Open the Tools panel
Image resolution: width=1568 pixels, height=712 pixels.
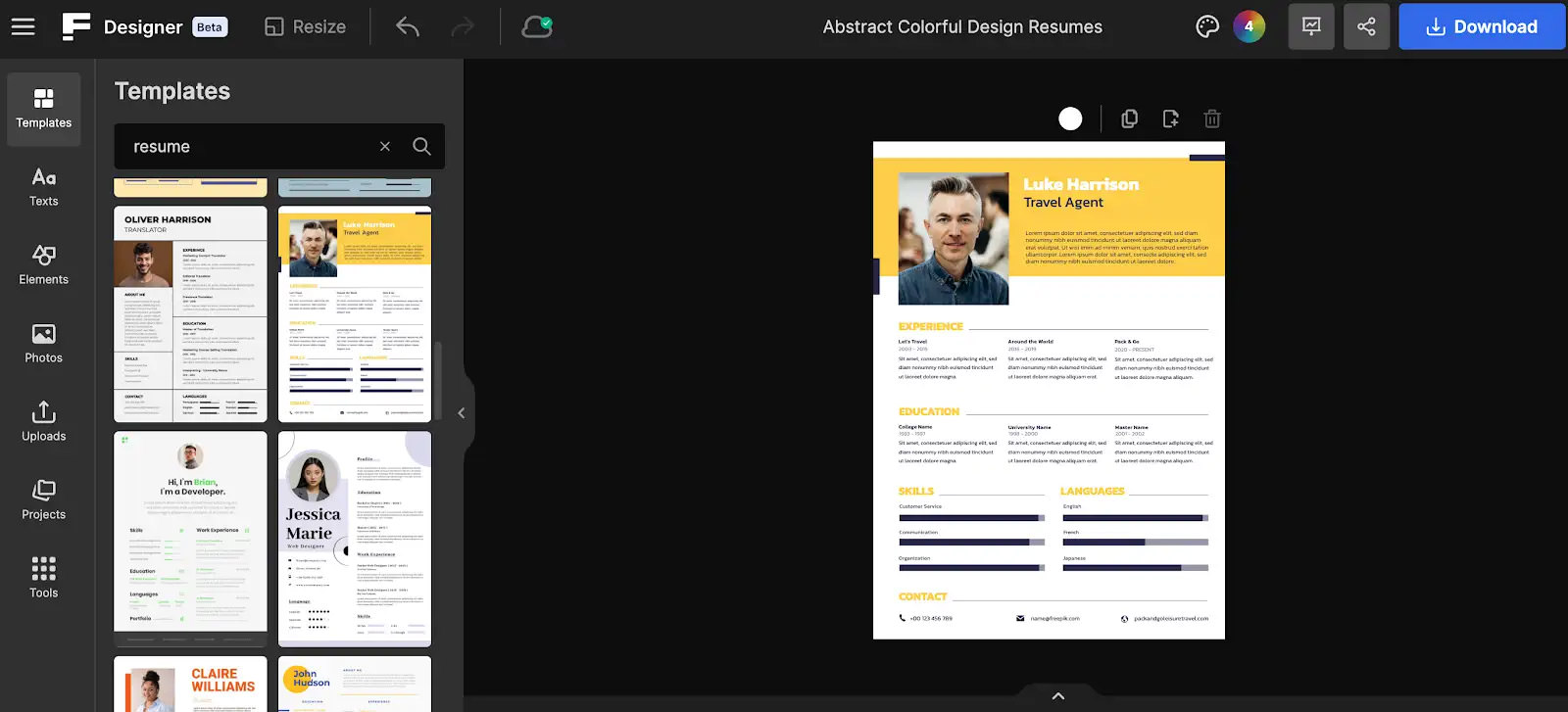pos(44,578)
